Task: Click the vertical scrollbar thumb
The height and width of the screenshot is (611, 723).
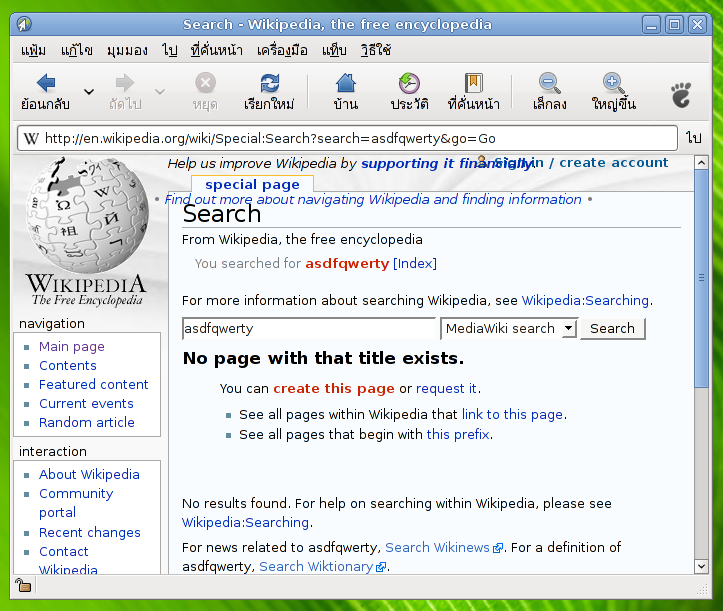Action: point(701,279)
